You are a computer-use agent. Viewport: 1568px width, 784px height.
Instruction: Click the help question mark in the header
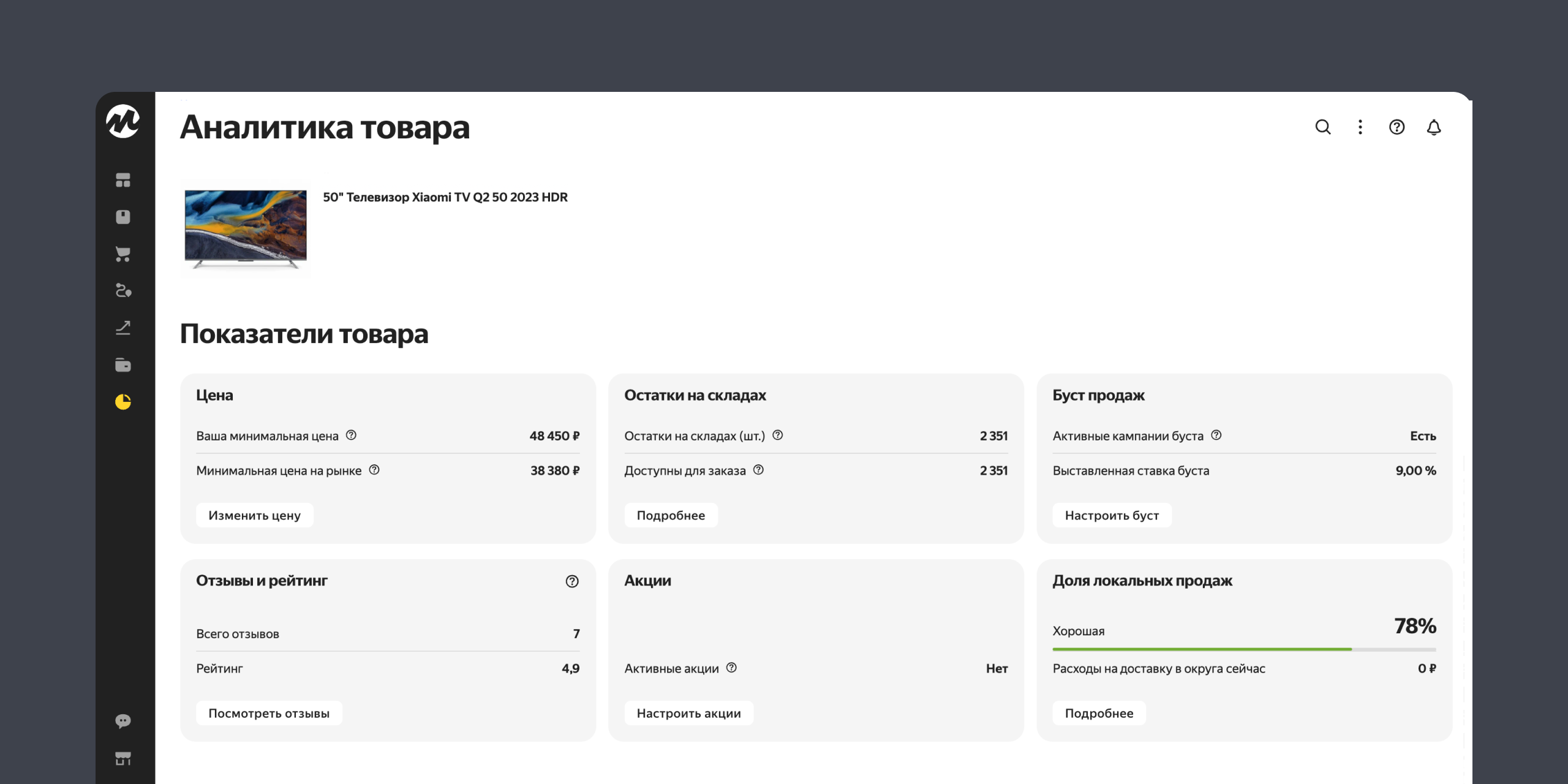[x=1396, y=127]
